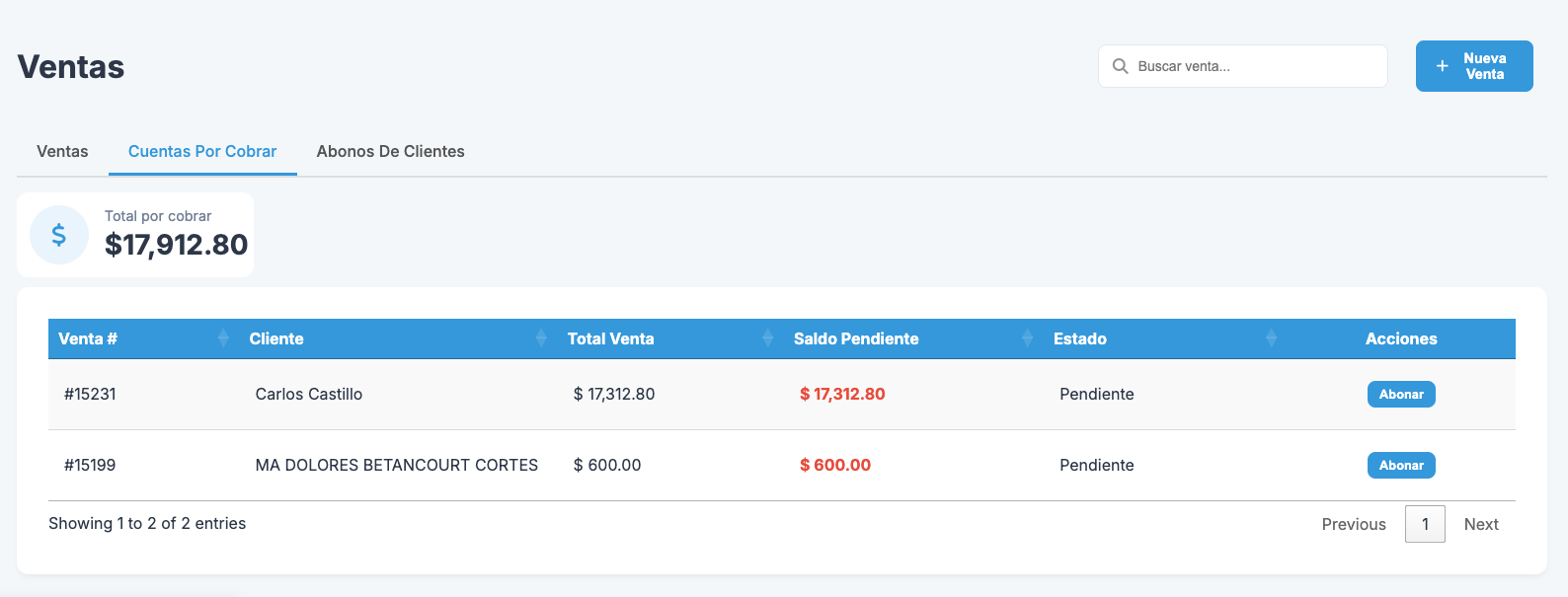Create a new sale with Nueva Venta

pyautogui.click(x=1474, y=66)
